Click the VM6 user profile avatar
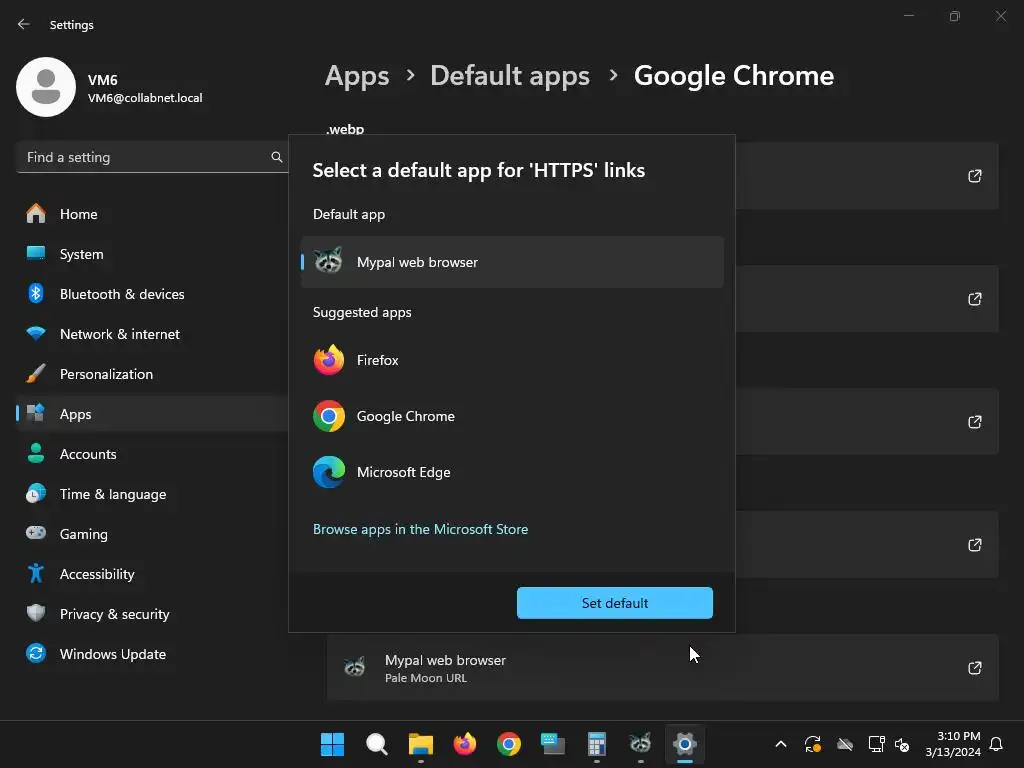Image resolution: width=1024 pixels, height=768 pixels. [46, 87]
